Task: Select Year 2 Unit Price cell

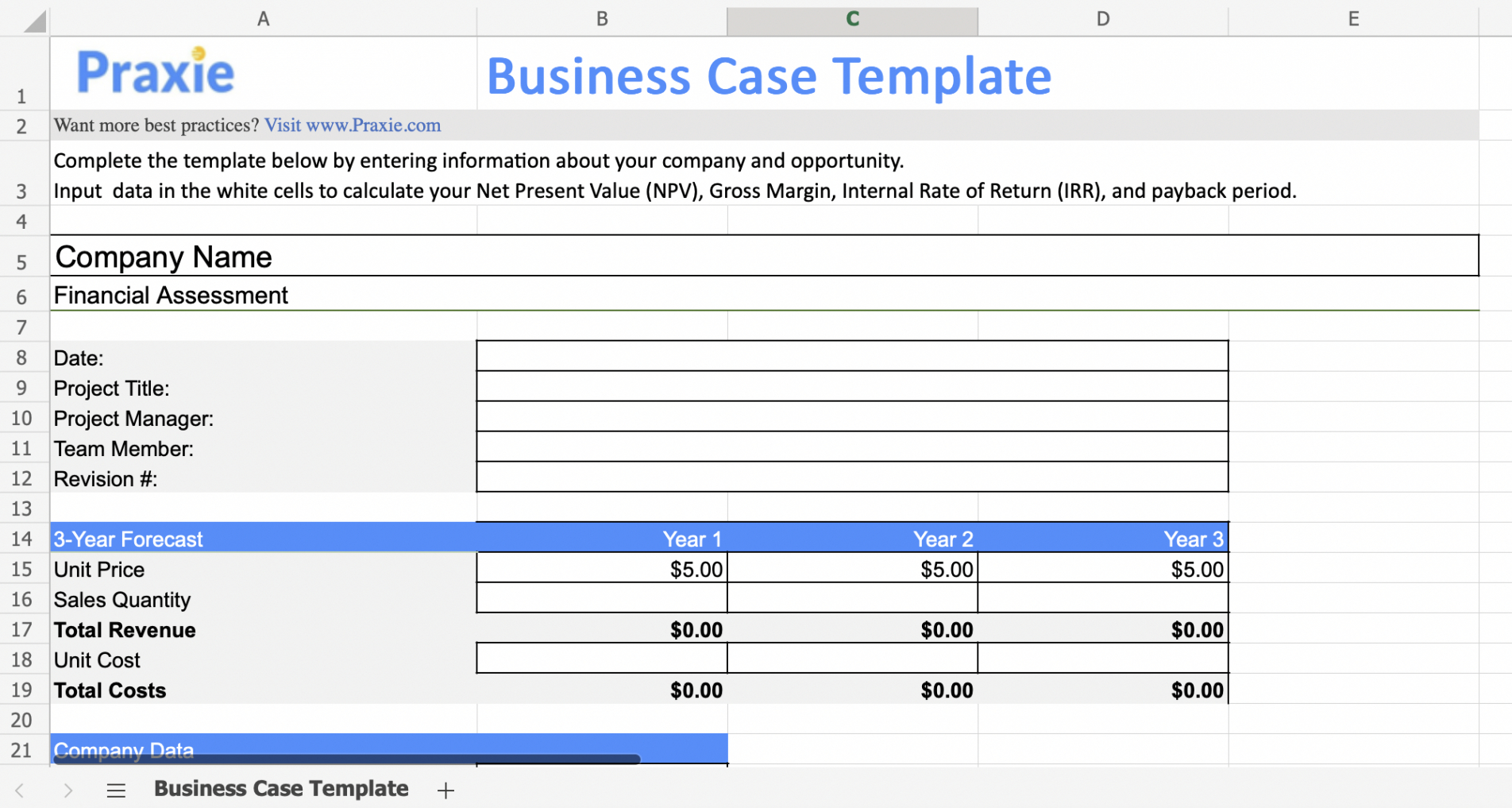Action: point(852,568)
